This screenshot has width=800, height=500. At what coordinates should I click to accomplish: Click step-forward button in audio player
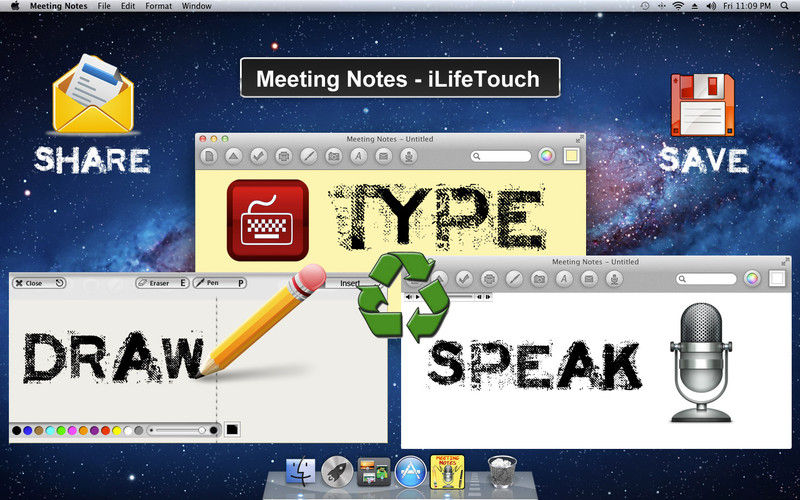pos(488,296)
